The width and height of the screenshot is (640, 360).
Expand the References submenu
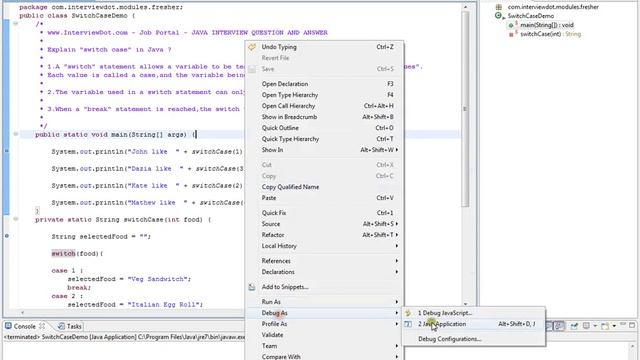coord(324,261)
